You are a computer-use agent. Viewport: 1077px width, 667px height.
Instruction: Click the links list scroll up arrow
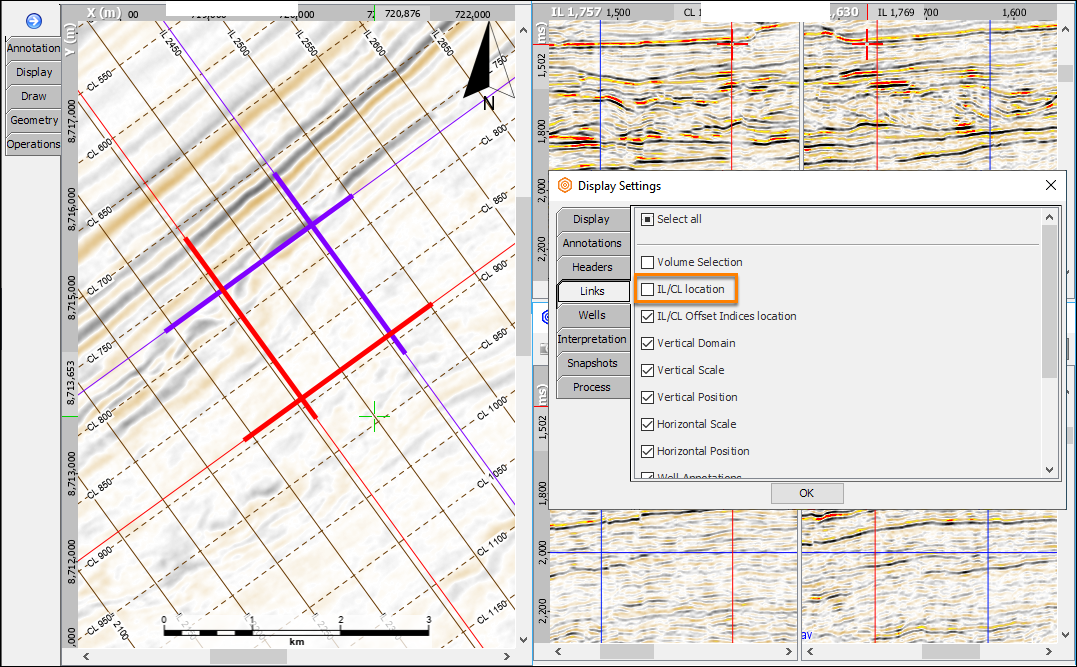point(1049,217)
